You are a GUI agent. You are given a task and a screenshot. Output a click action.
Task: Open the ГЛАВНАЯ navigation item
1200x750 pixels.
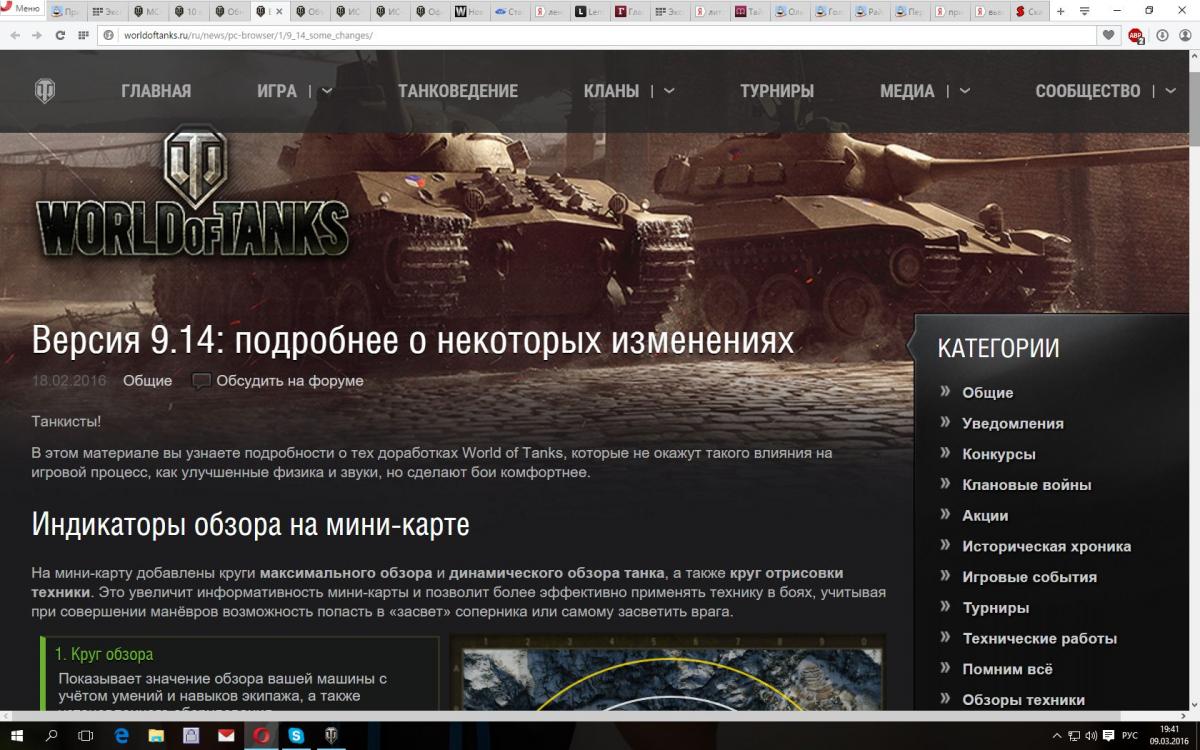156,91
